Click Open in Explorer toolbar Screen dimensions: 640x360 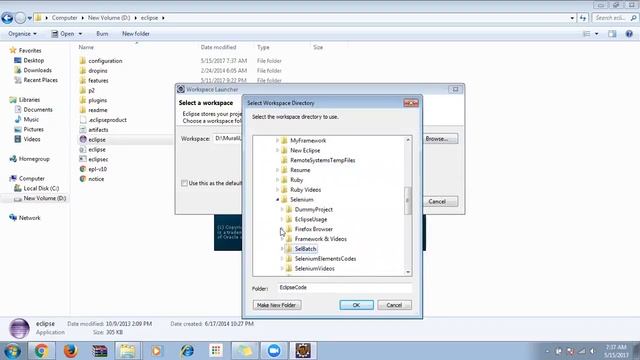coord(63,34)
